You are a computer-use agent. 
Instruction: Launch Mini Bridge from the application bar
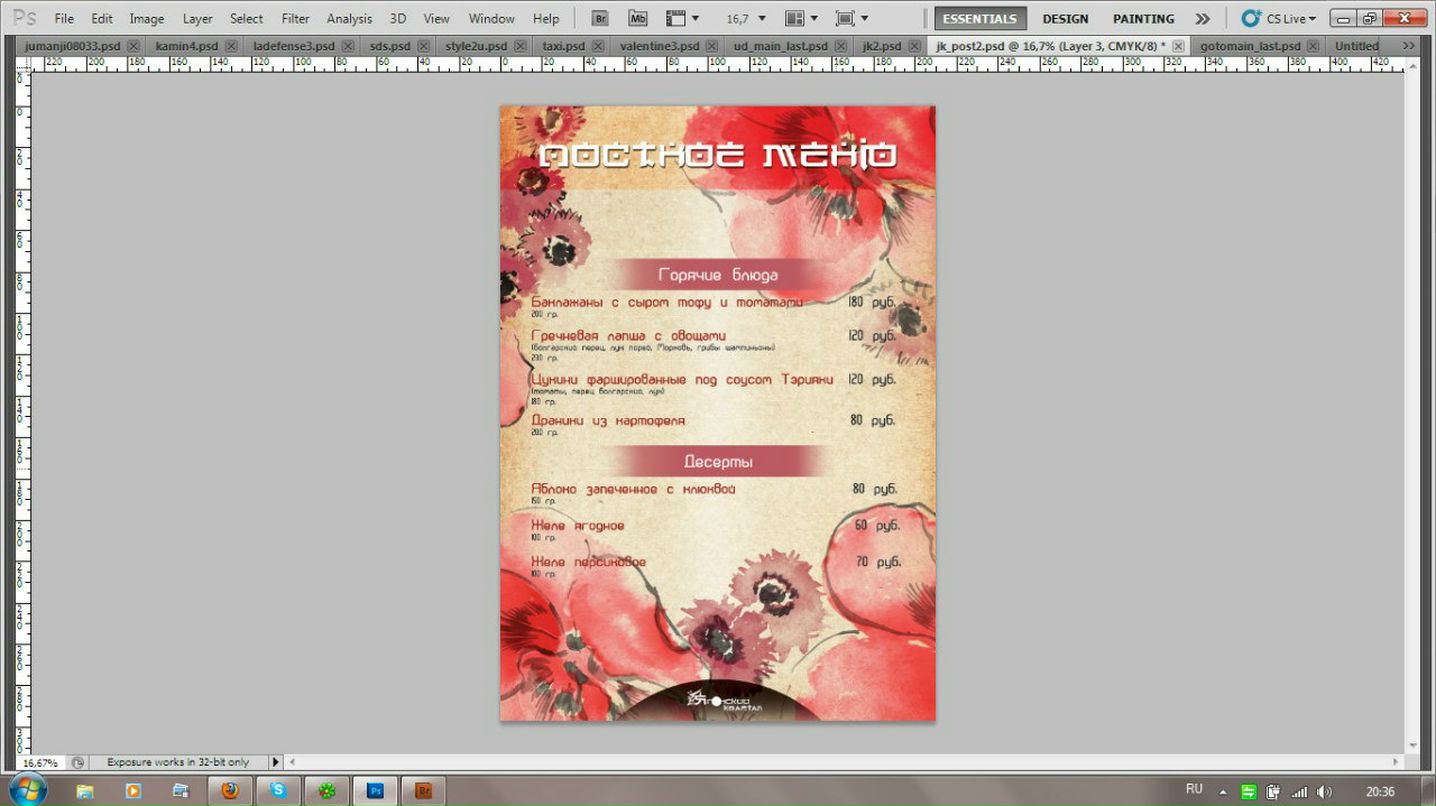tap(638, 18)
